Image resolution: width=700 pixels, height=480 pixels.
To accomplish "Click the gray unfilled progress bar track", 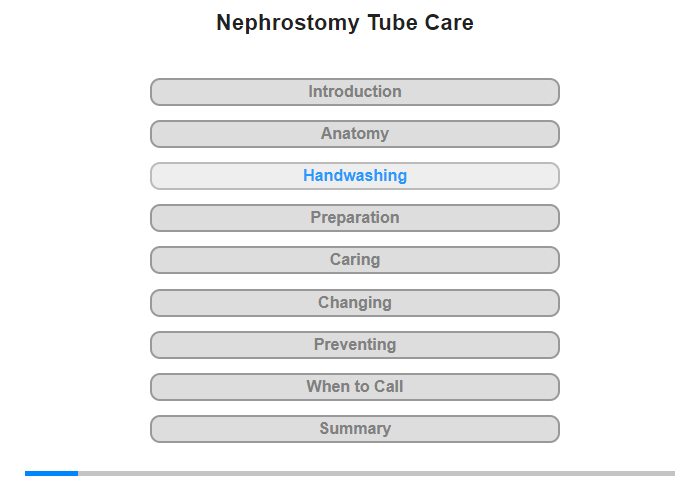I will click(x=375, y=473).
